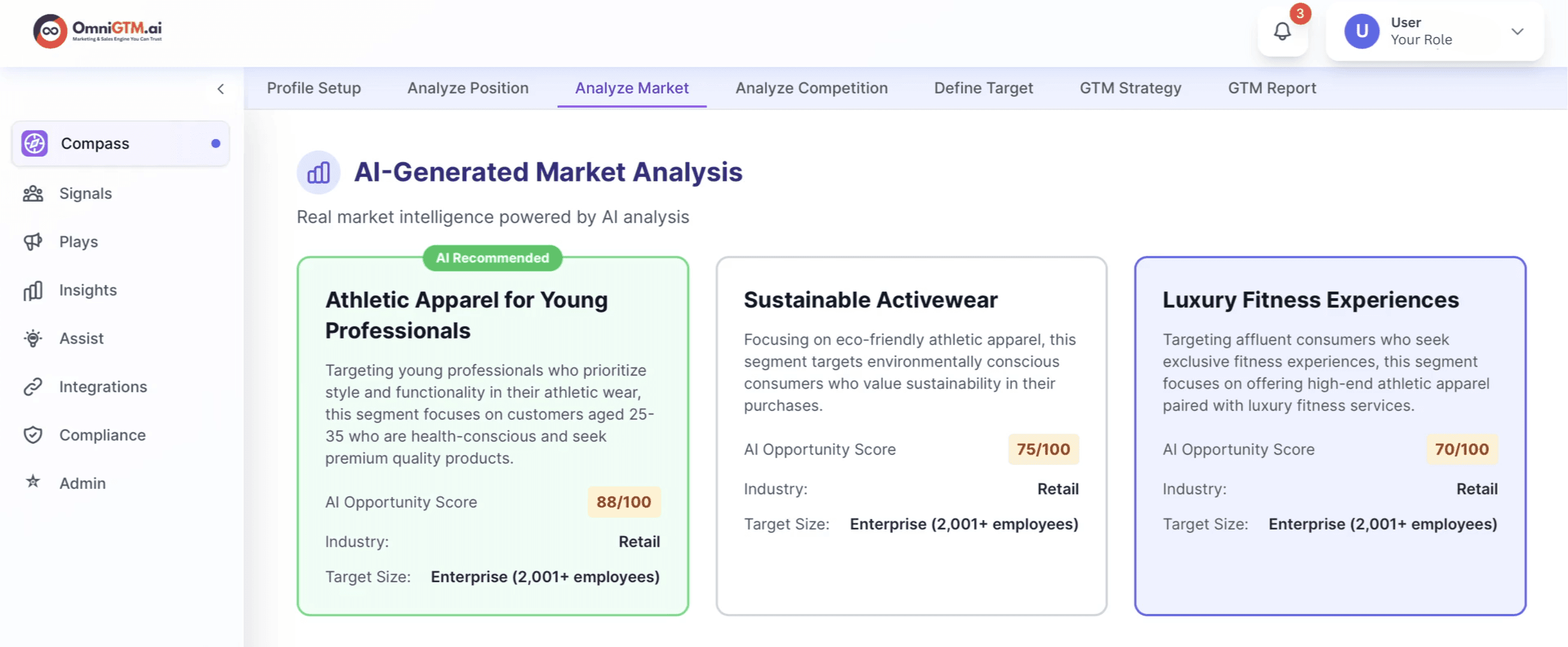This screenshot has height=647, width=1568.
Task: Collapse the sidebar with the chevron
Action: (x=220, y=89)
